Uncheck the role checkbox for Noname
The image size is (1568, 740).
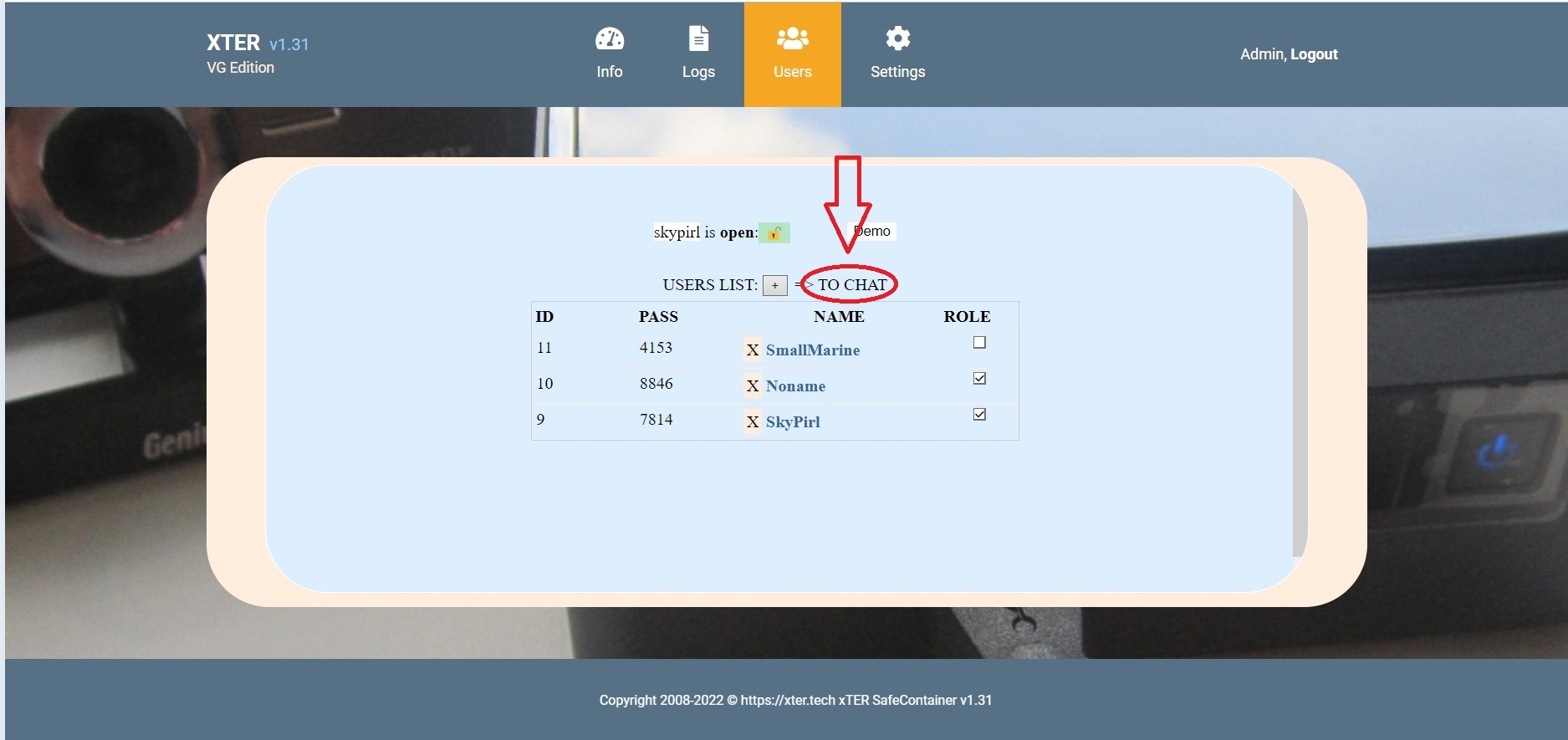pos(979,379)
